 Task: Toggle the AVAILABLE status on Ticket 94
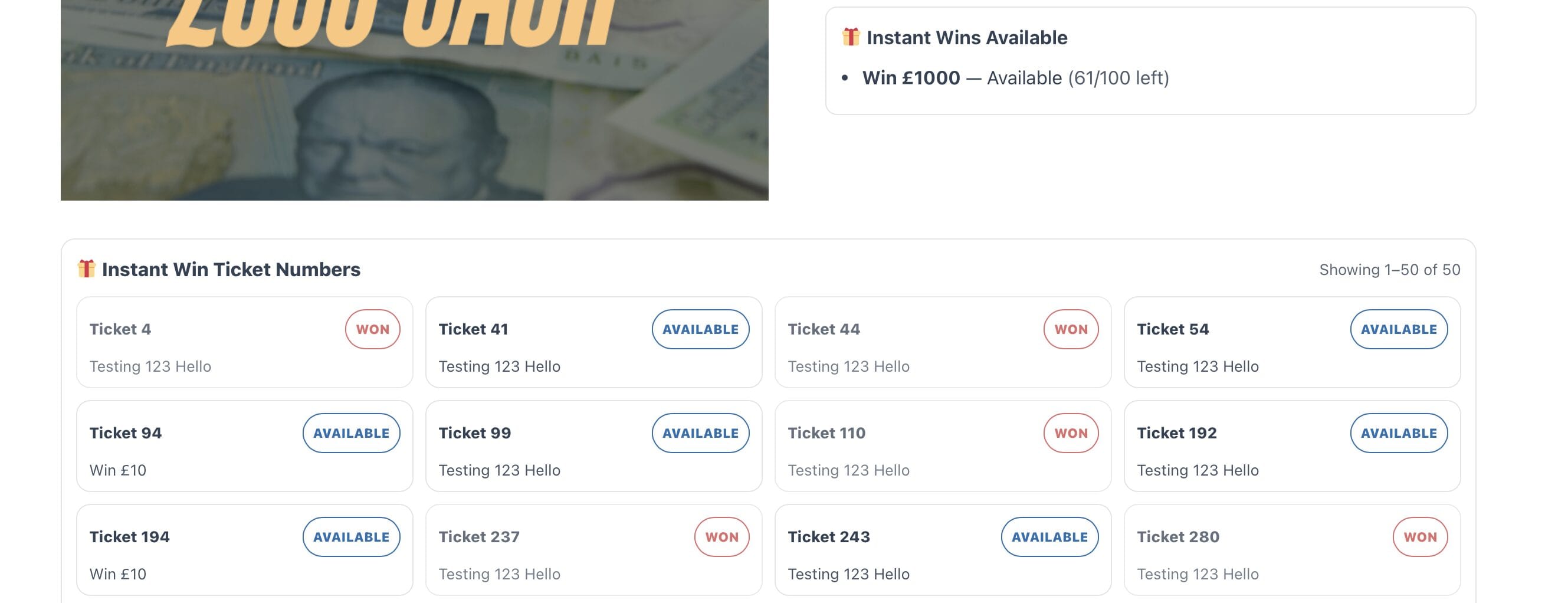pyautogui.click(x=350, y=432)
